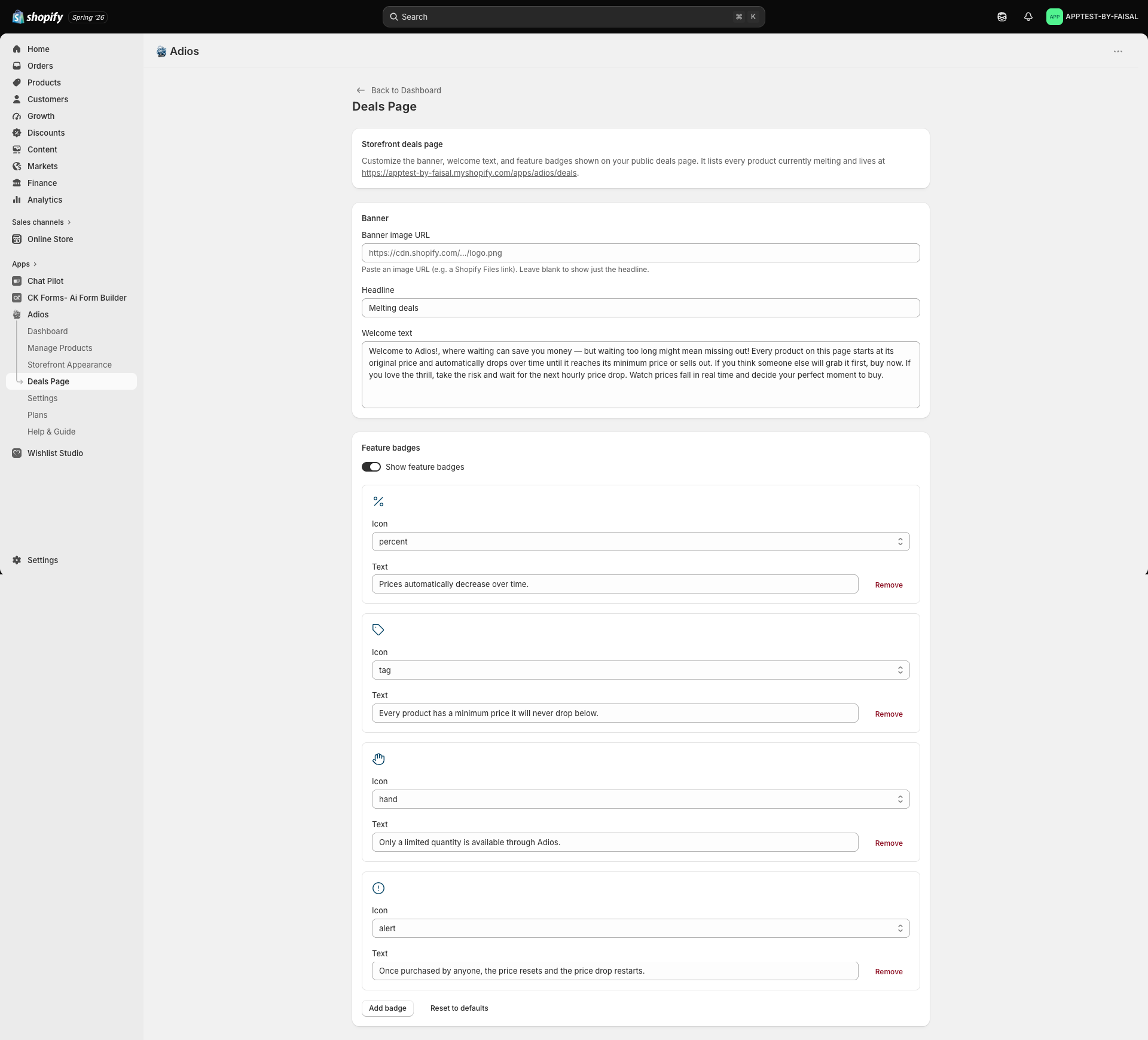Open Storefront Appearance submenu item
This screenshot has height=1040, width=1148.
[69, 365]
